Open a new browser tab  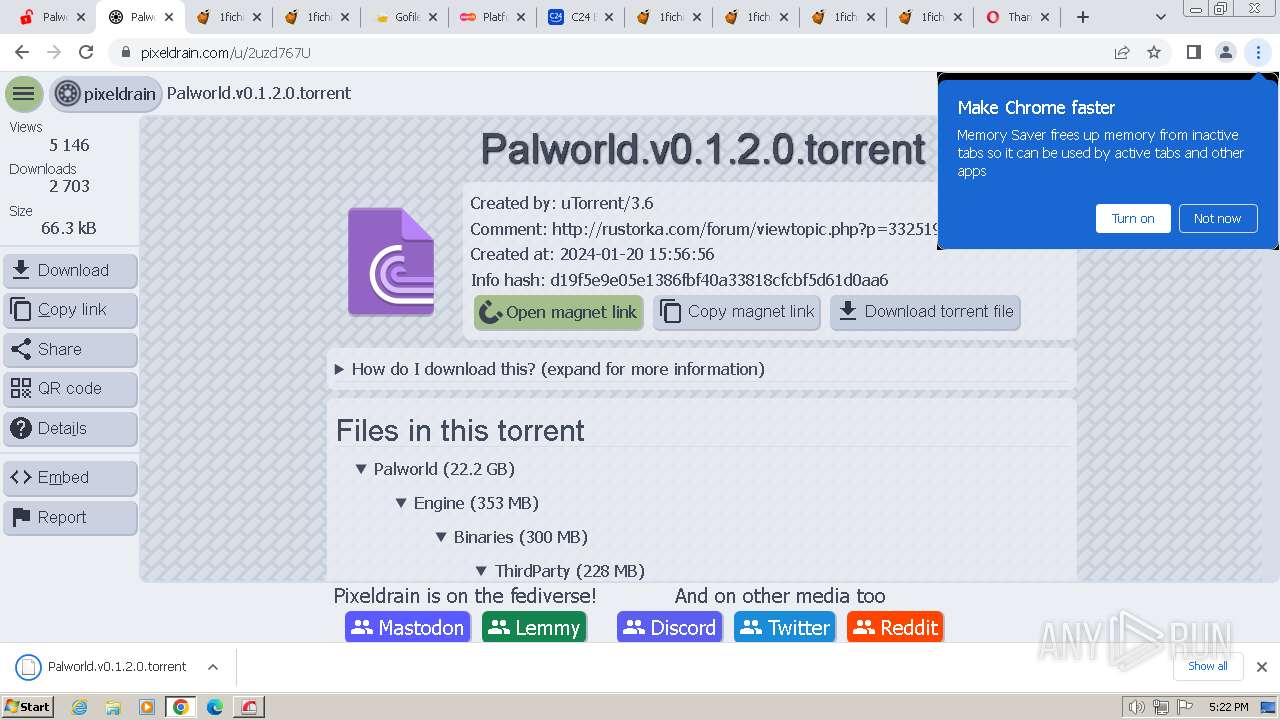click(x=1083, y=17)
